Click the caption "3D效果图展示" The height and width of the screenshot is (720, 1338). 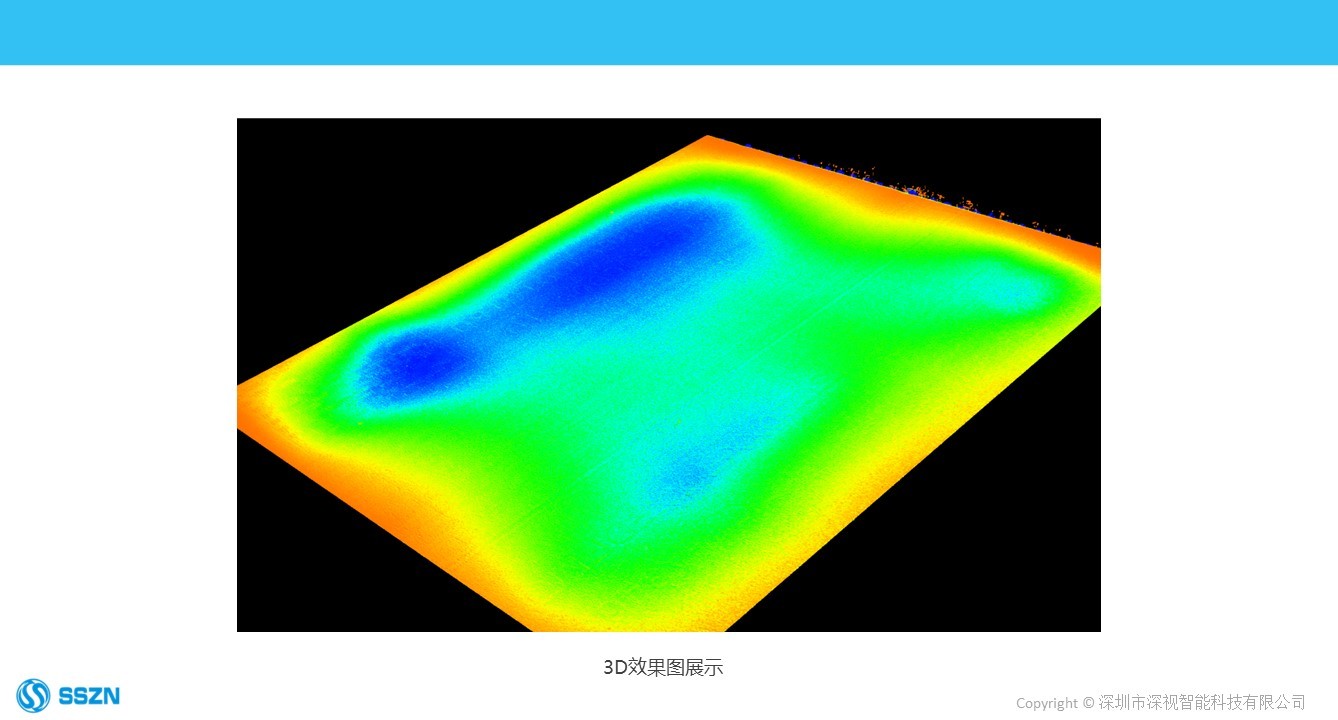pos(663,667)
